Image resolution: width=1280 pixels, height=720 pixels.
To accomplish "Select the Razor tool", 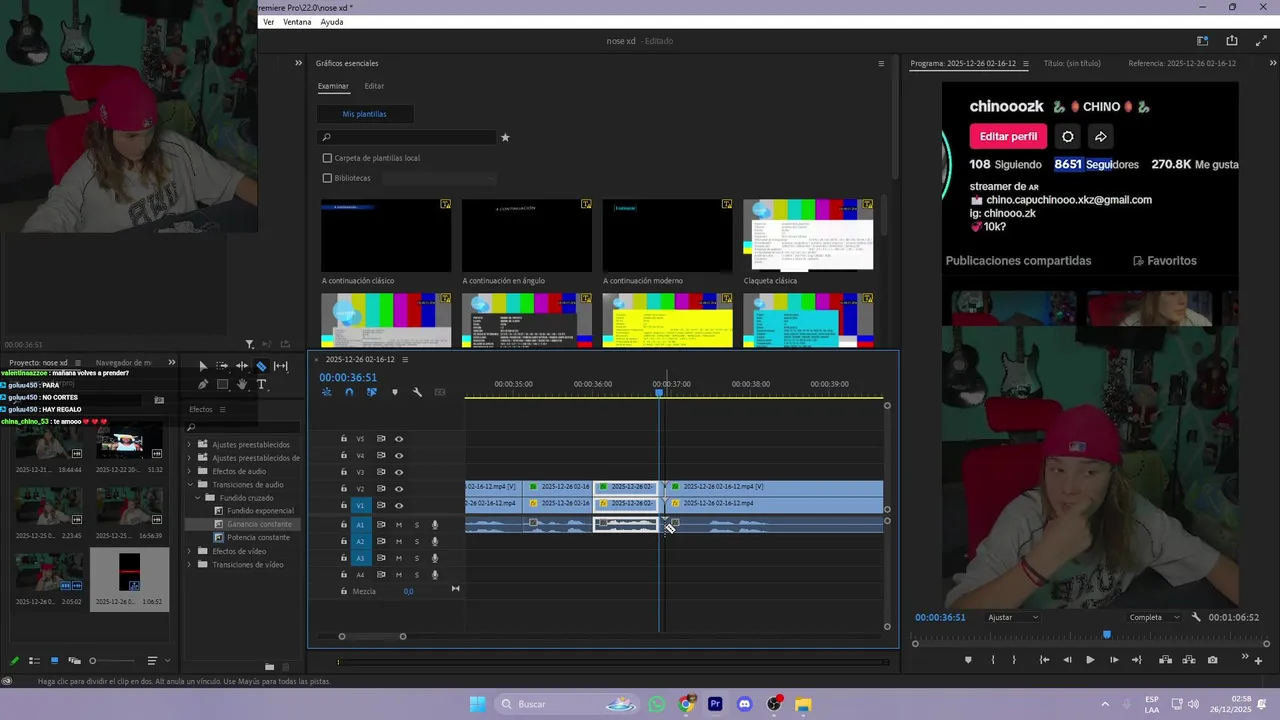I will point(261,366).
